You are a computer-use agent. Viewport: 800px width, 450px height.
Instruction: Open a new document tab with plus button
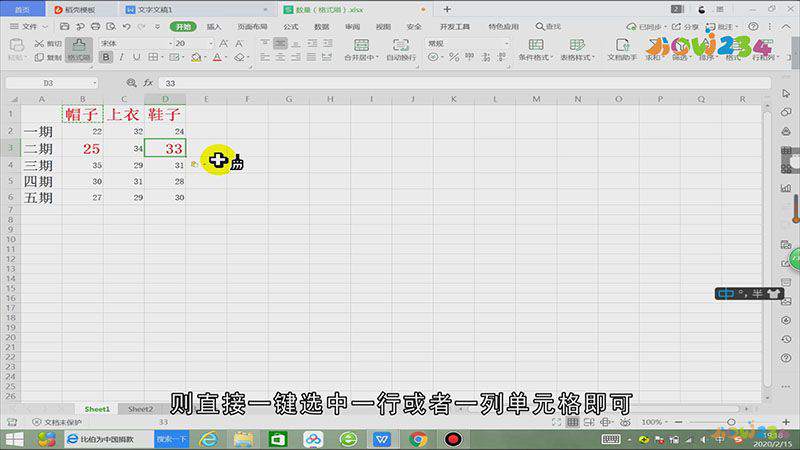[447, 9]
